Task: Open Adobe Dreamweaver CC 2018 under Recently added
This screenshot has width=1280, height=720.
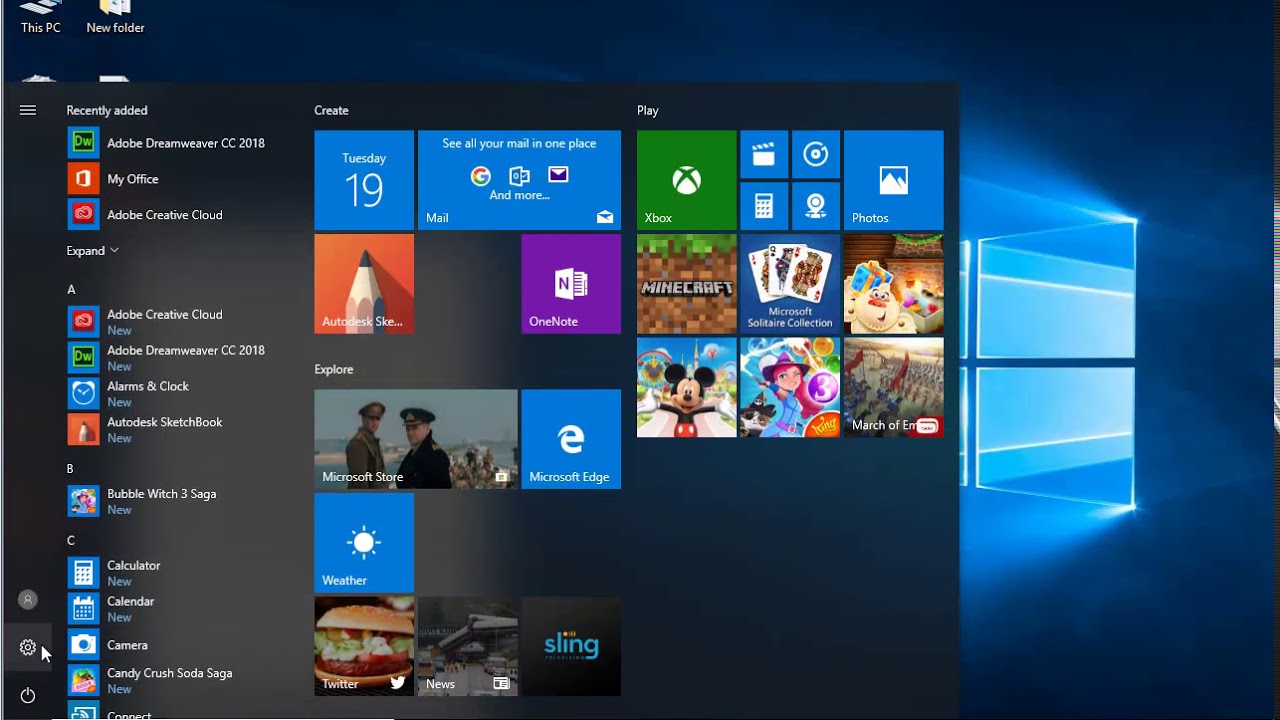Action: pyautogui.click(x=180, y=143)
